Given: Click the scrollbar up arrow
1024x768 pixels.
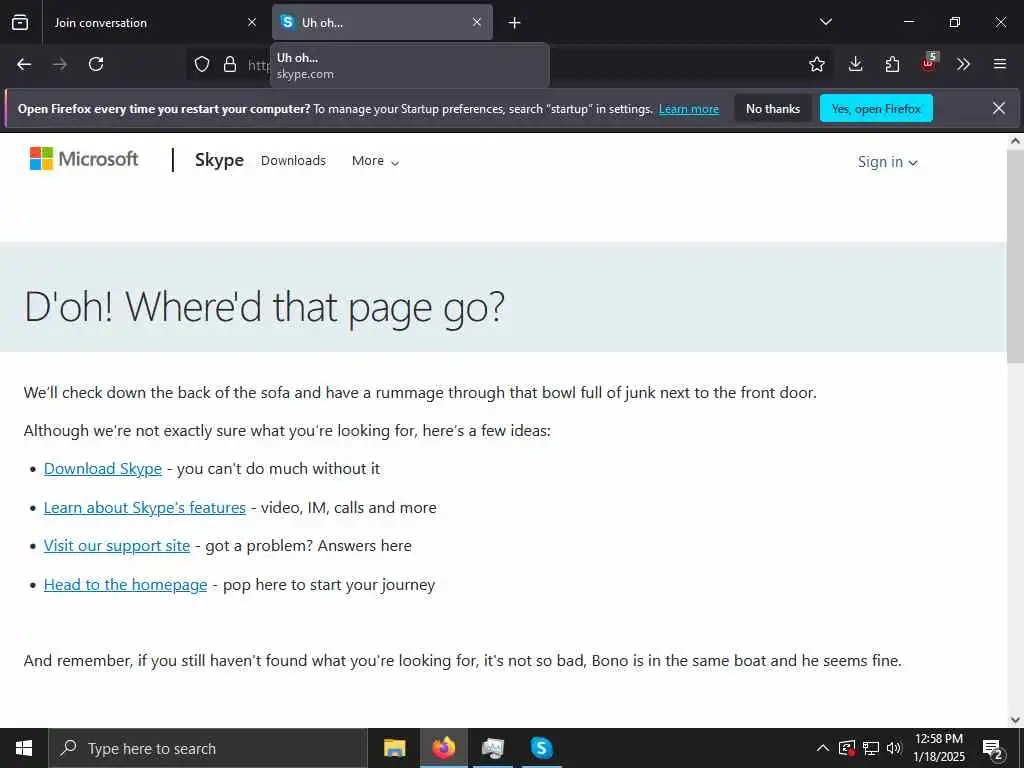Looking at the screenshot, I should [x=1016, y=141].
